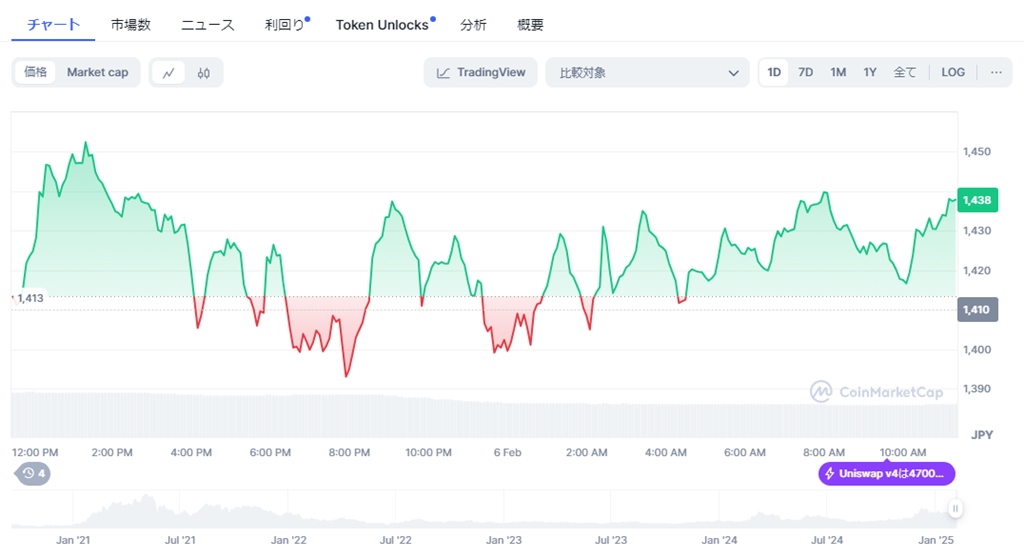Click the history events badge showing 4
Image resolution: width=1024 pixels, height=559 pixels.
click(34, 473)
